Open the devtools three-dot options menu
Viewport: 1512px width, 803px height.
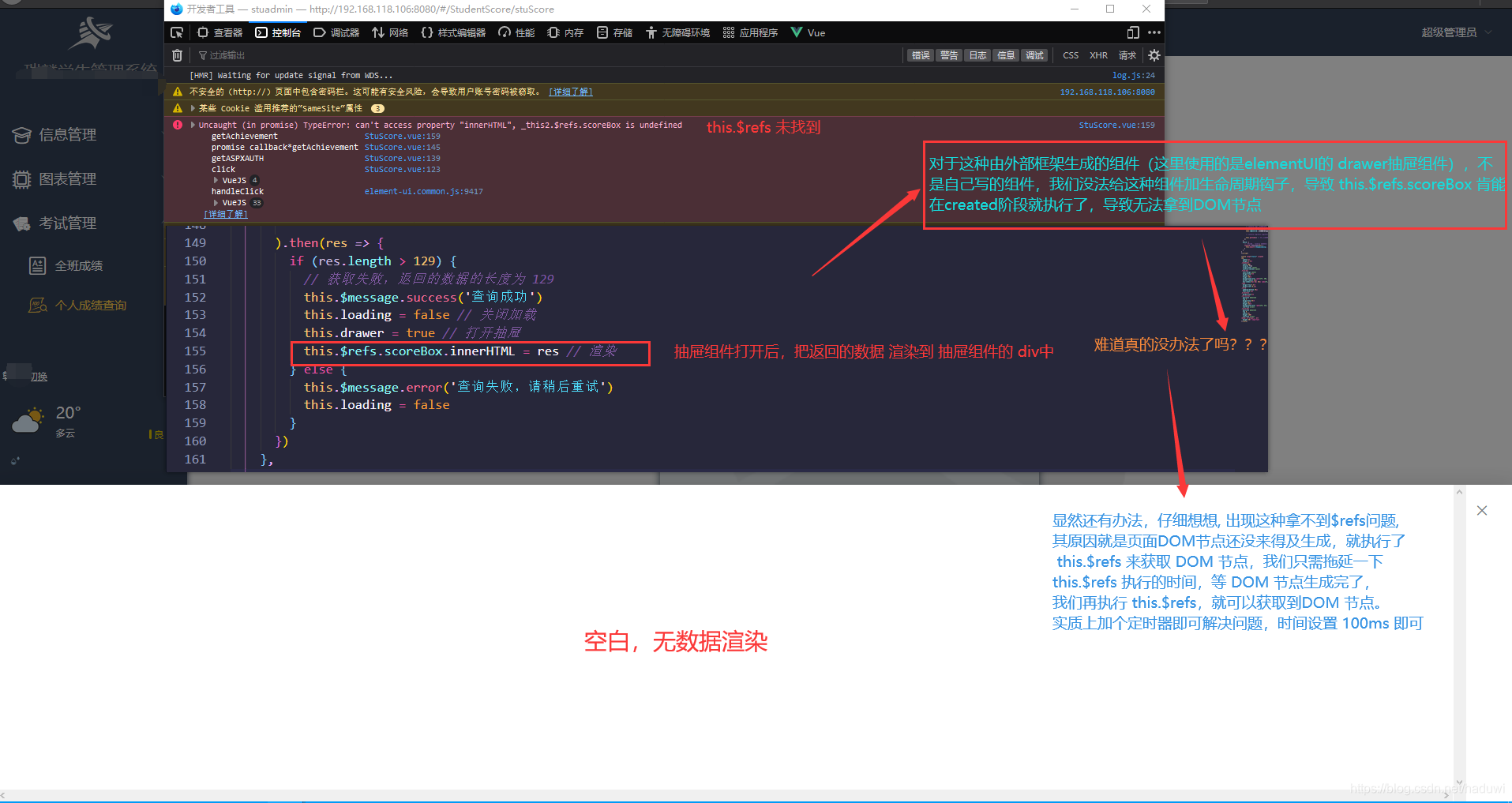(x=1154, y=32)
